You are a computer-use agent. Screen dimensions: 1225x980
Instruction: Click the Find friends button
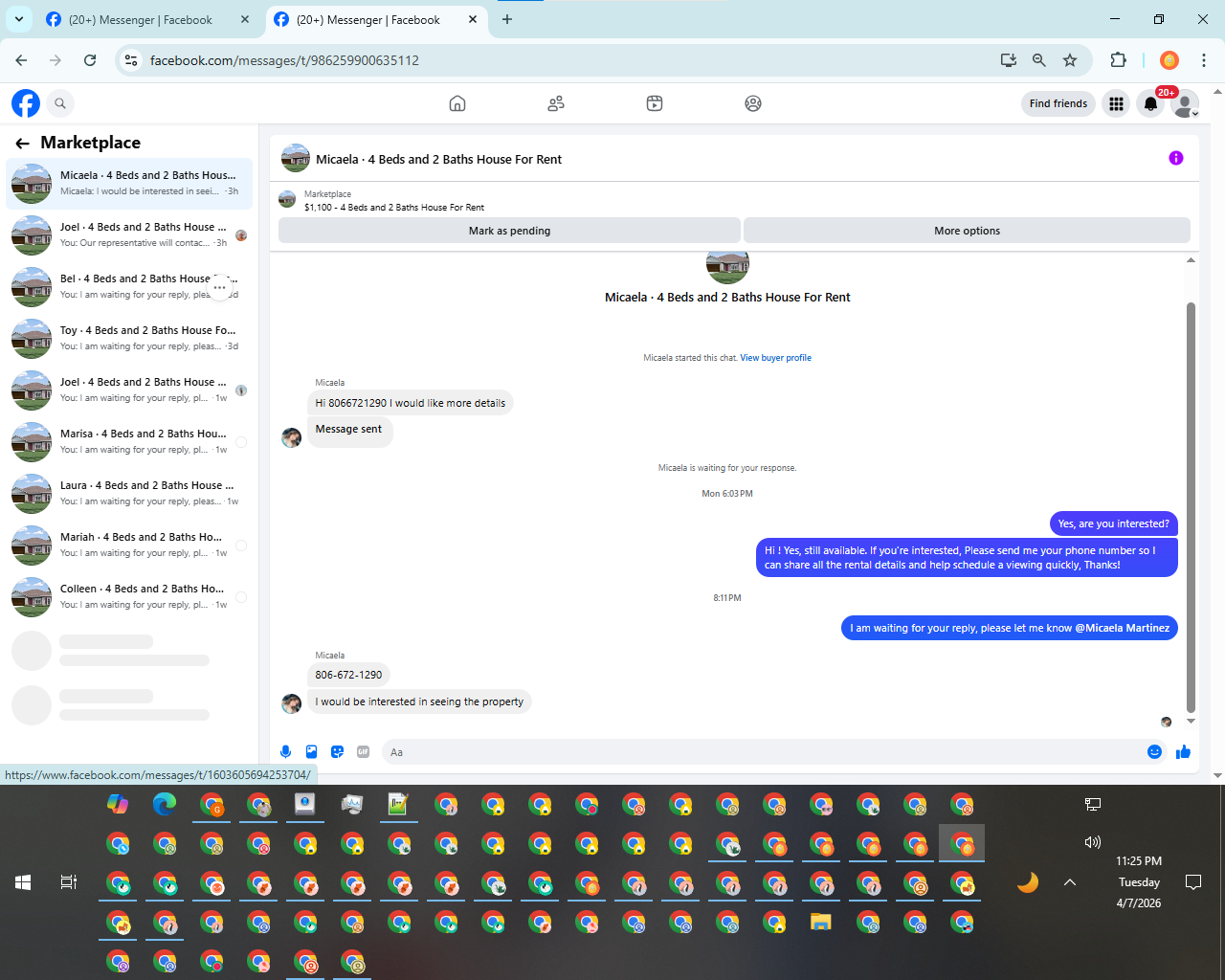point(1058,103)
